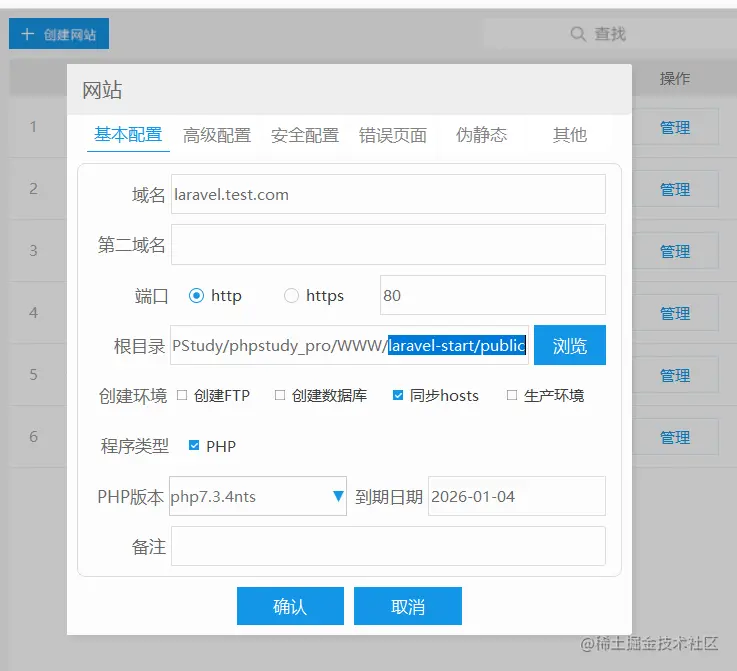The width and height of the screenshot is (737, 671).
Task: Focus the 第二域名 input field
Action: point(388,244)
